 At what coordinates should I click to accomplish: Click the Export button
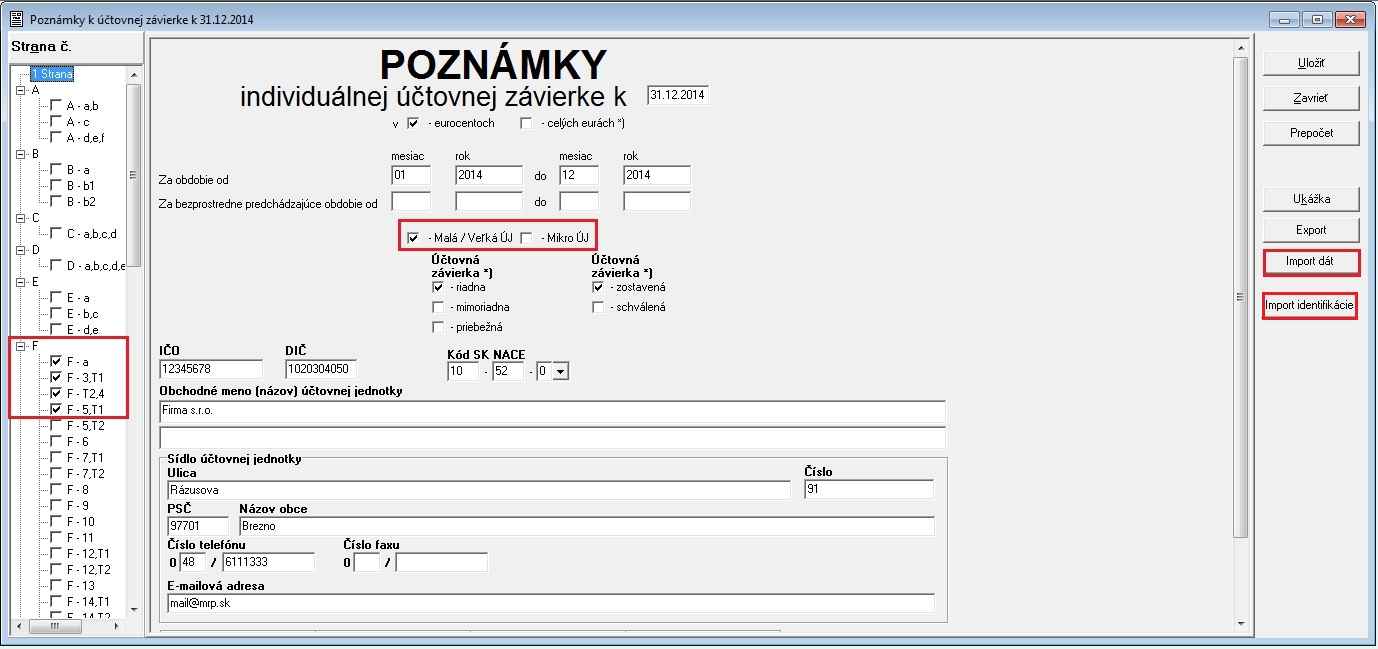click(x=1311, y=230)
